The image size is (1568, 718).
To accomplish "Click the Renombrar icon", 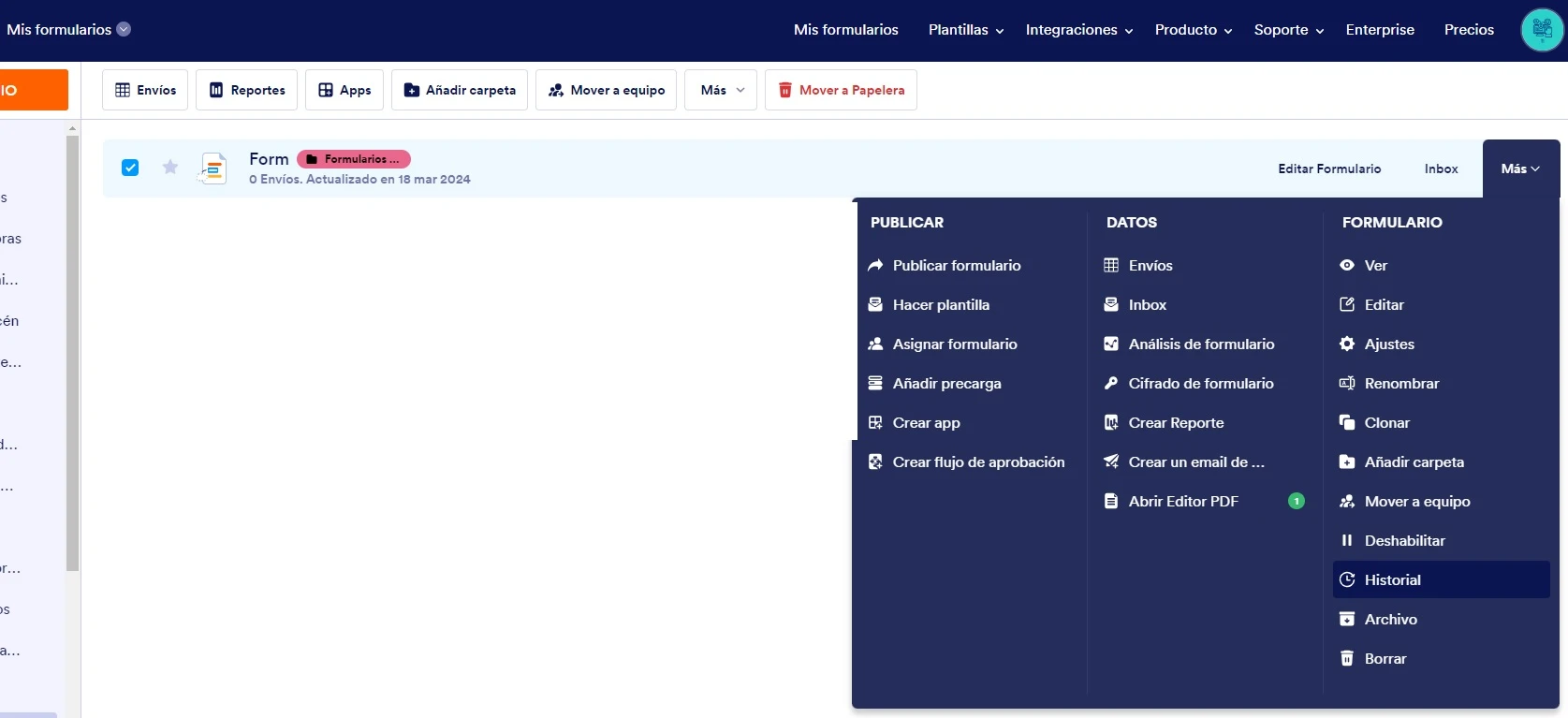I will [x=1347, y=383].
